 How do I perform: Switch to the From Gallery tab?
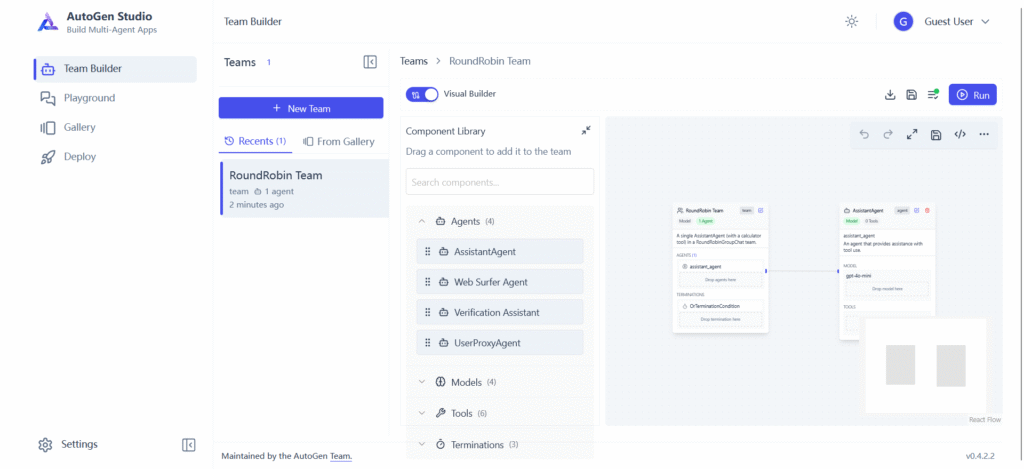point(338,141)
